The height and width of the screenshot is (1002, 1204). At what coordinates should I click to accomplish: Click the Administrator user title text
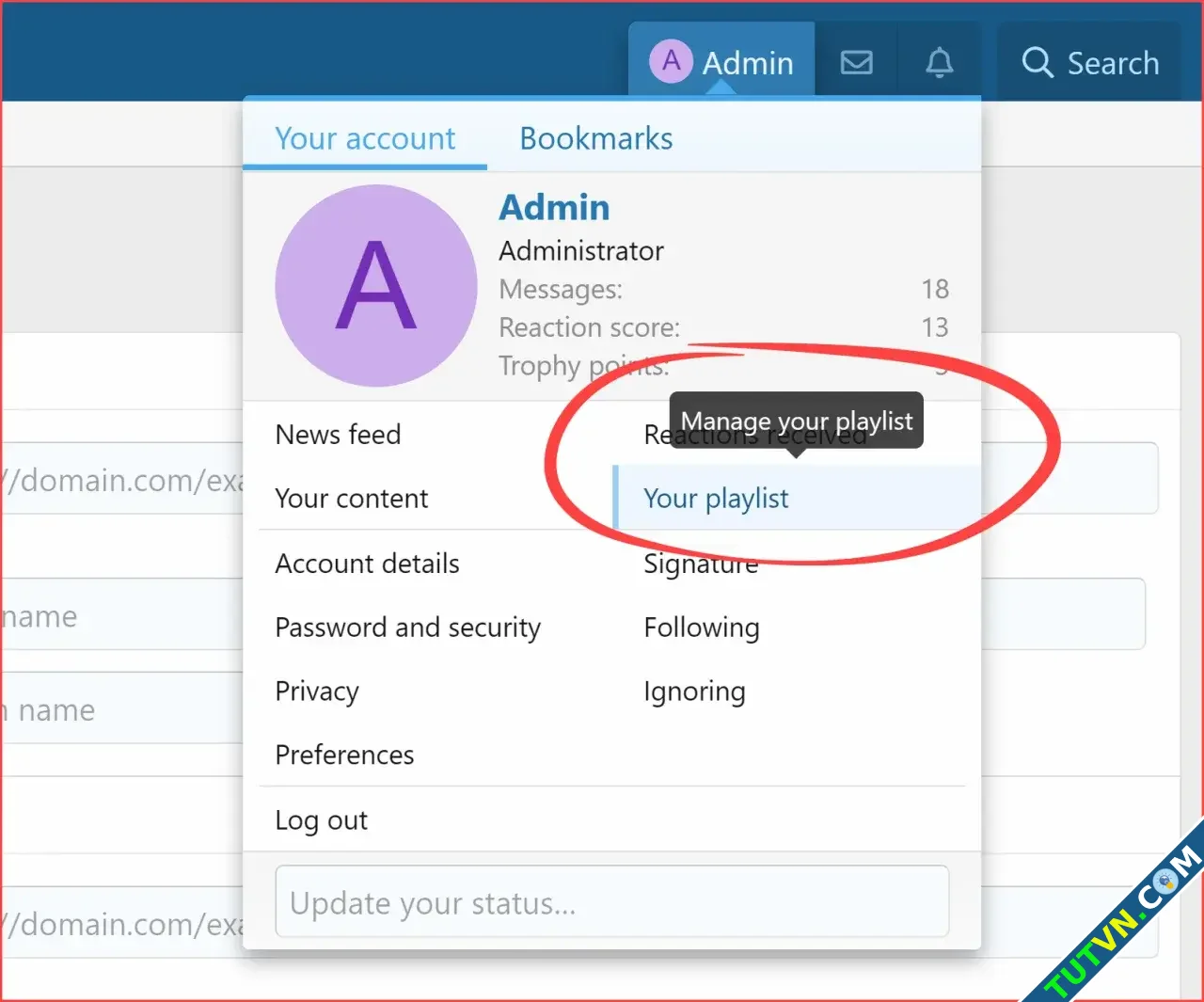581,251
